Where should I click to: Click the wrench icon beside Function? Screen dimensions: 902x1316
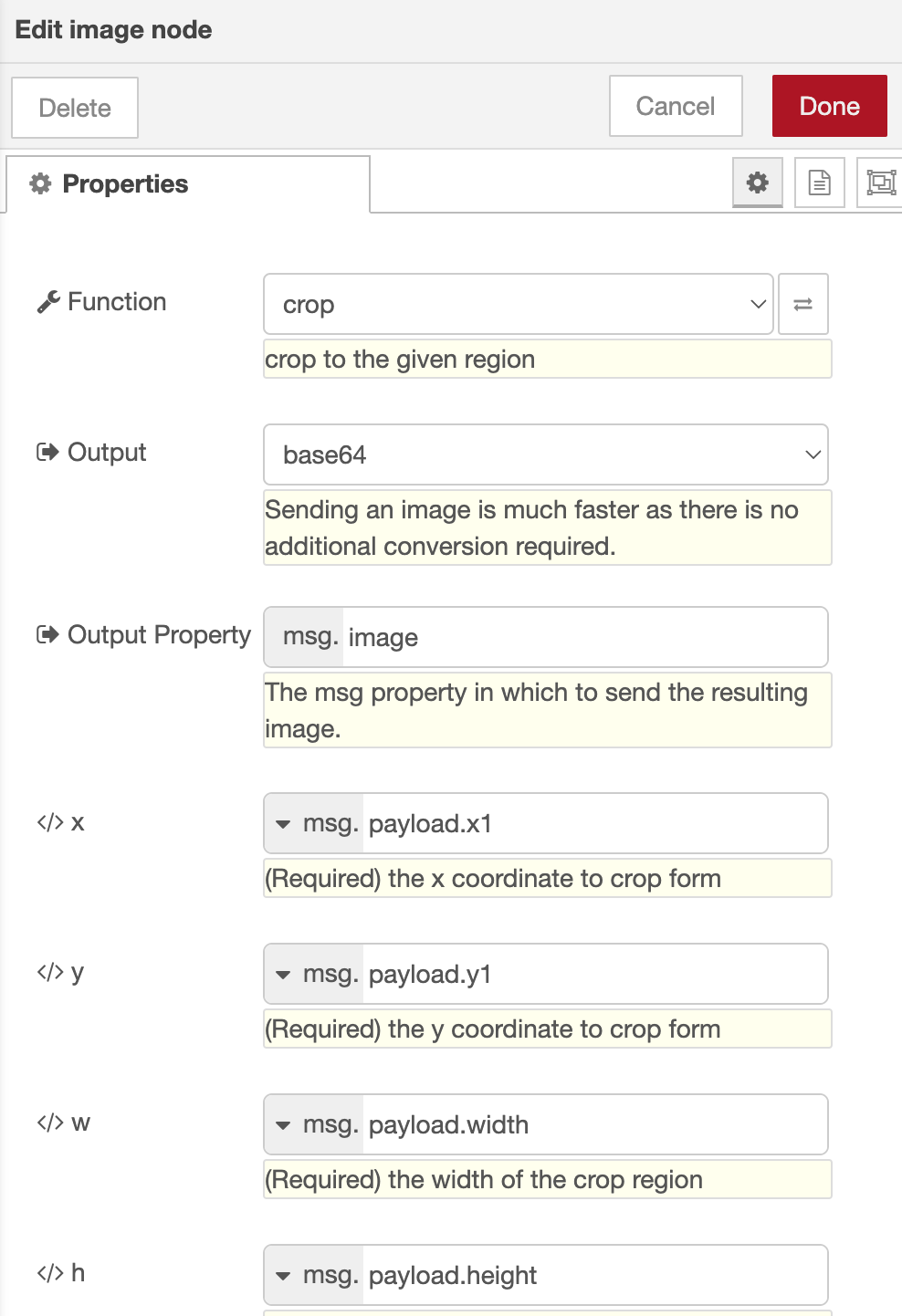click(x=48, y=302)
